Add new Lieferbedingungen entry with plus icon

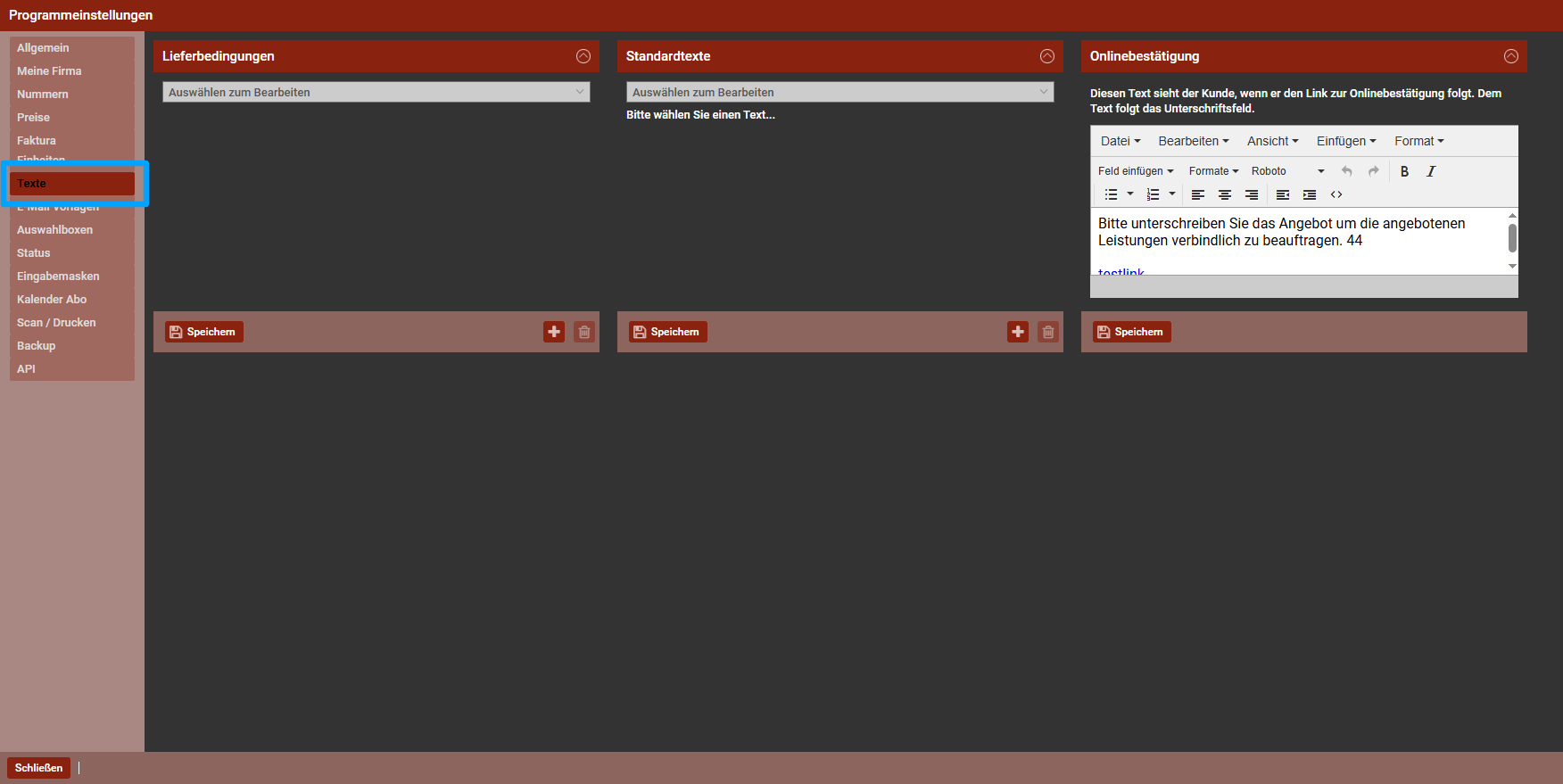point(554,332)
